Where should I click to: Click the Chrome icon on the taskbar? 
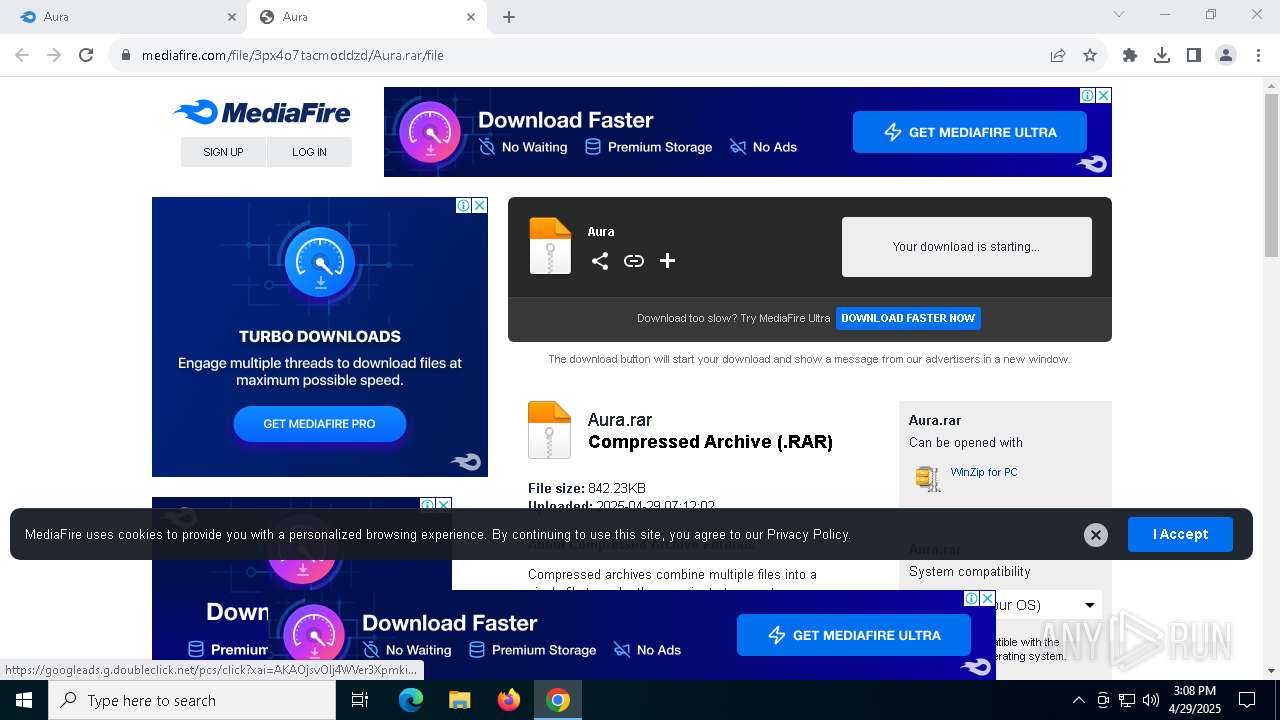pyautogui.click(x=558, y=700)
